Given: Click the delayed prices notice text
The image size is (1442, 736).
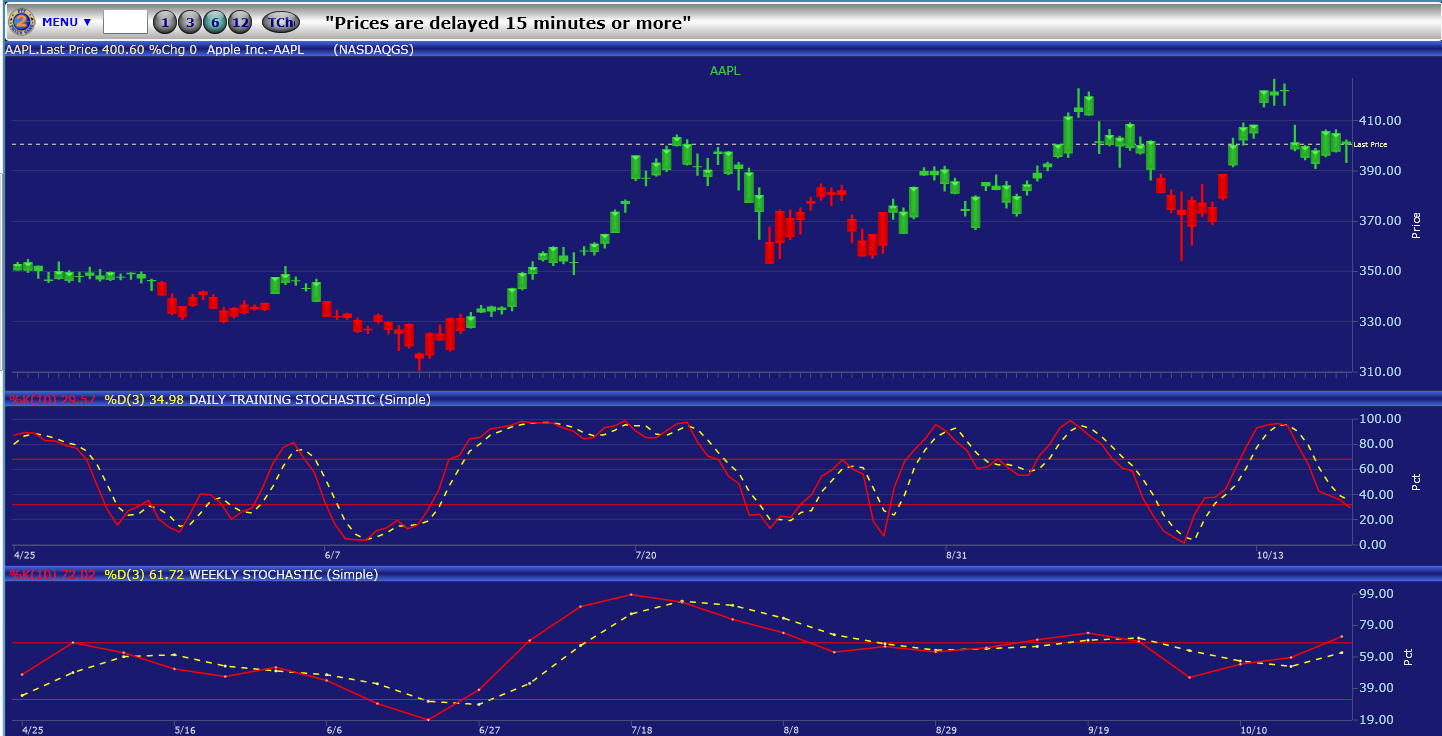Looking at the screenshot, I should tap(509, 23).
